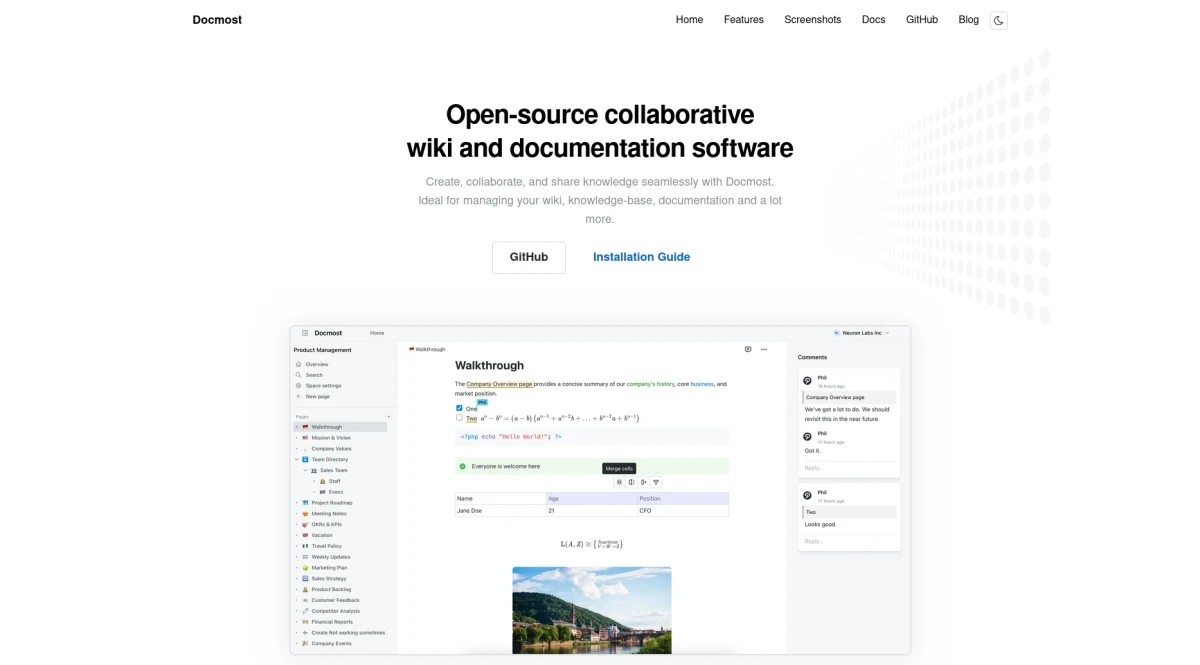Click the Docmost logo text at top left
This screenshot has width=1200, height=665.
point(217,20)
